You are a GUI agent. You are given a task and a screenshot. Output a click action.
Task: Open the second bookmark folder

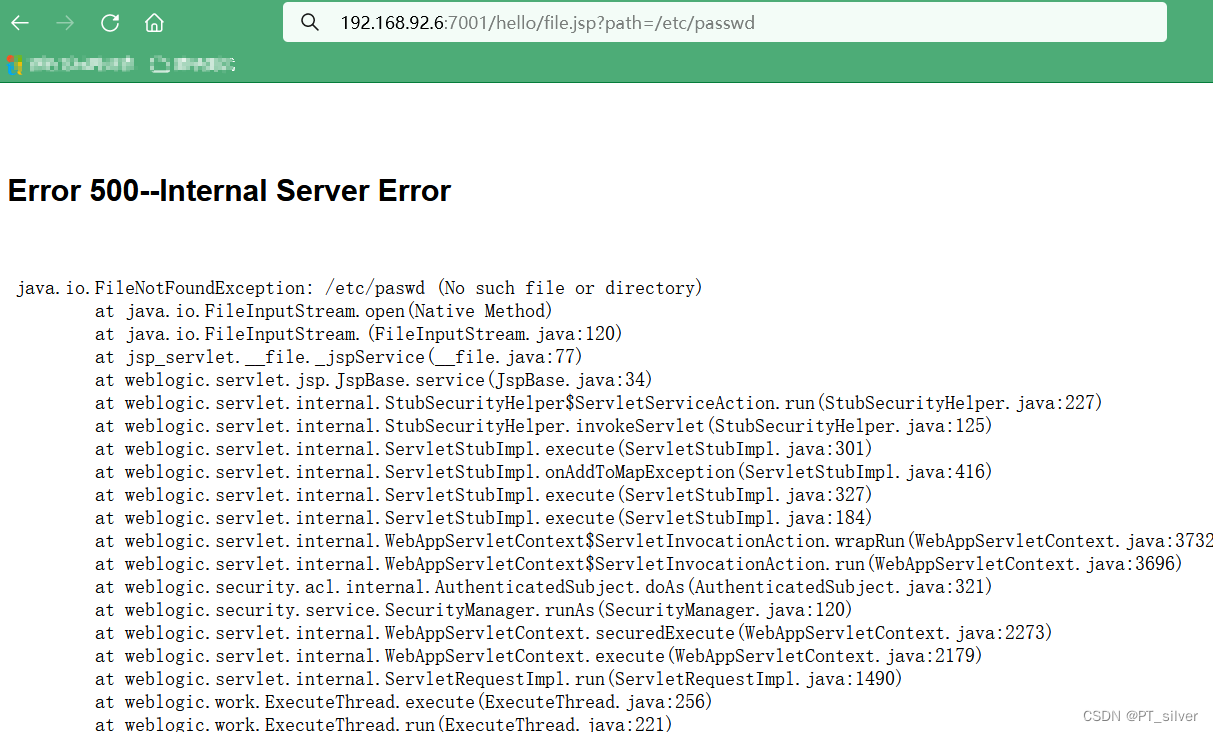(x=193, y=65)
